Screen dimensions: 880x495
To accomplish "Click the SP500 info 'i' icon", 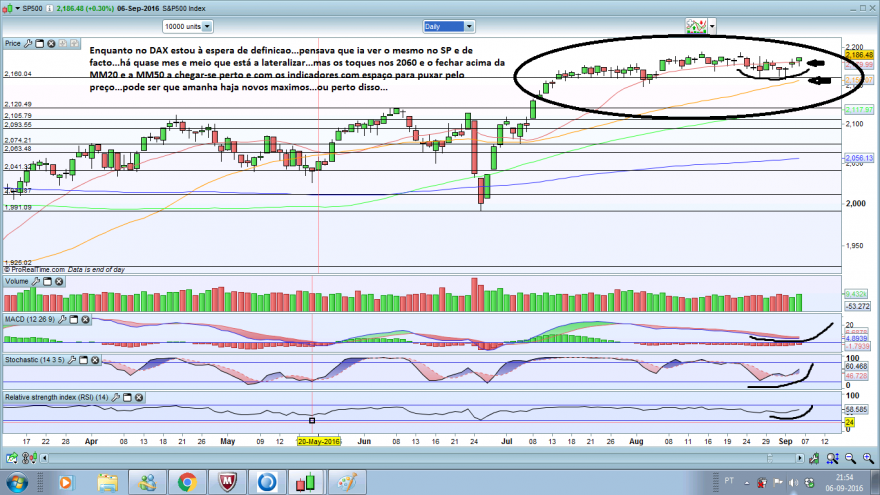I will [x=49, y=8].
